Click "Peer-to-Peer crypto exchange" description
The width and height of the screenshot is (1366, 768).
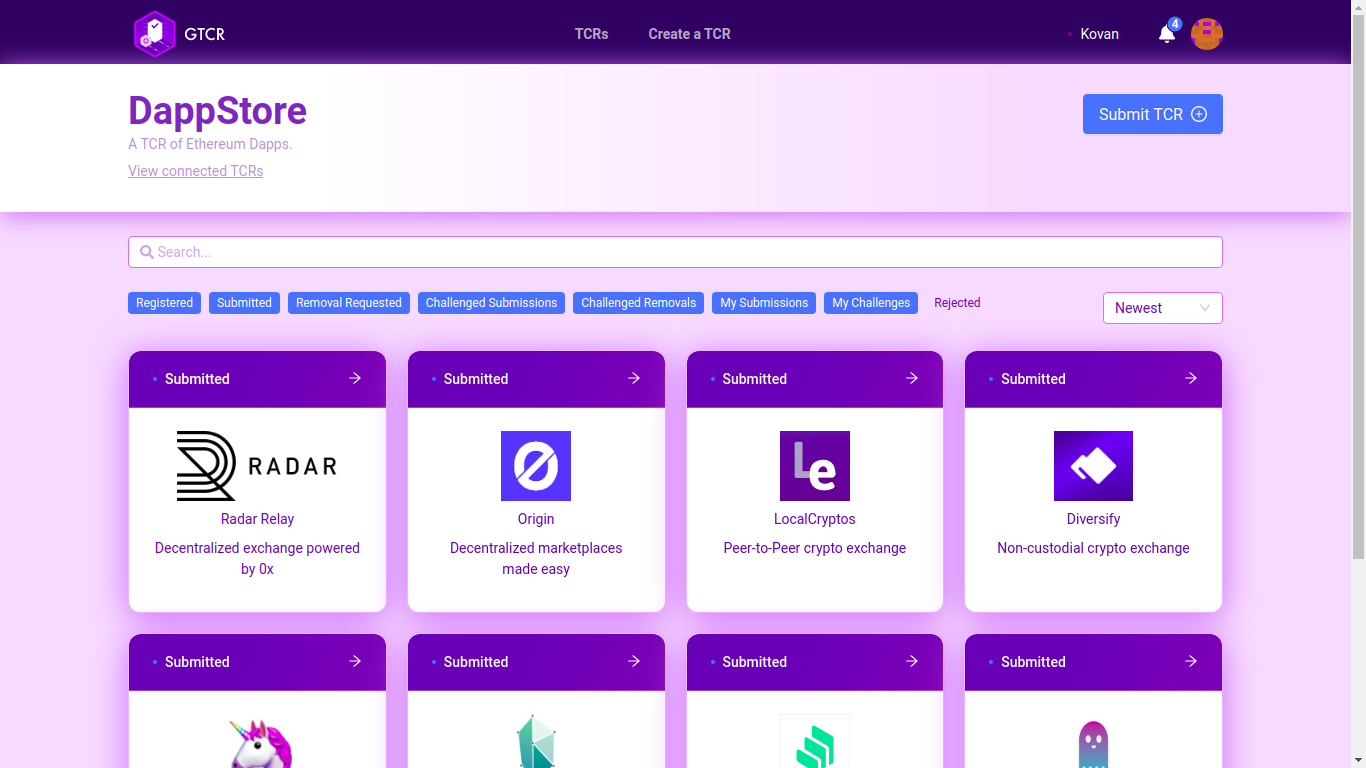point(815,548)
